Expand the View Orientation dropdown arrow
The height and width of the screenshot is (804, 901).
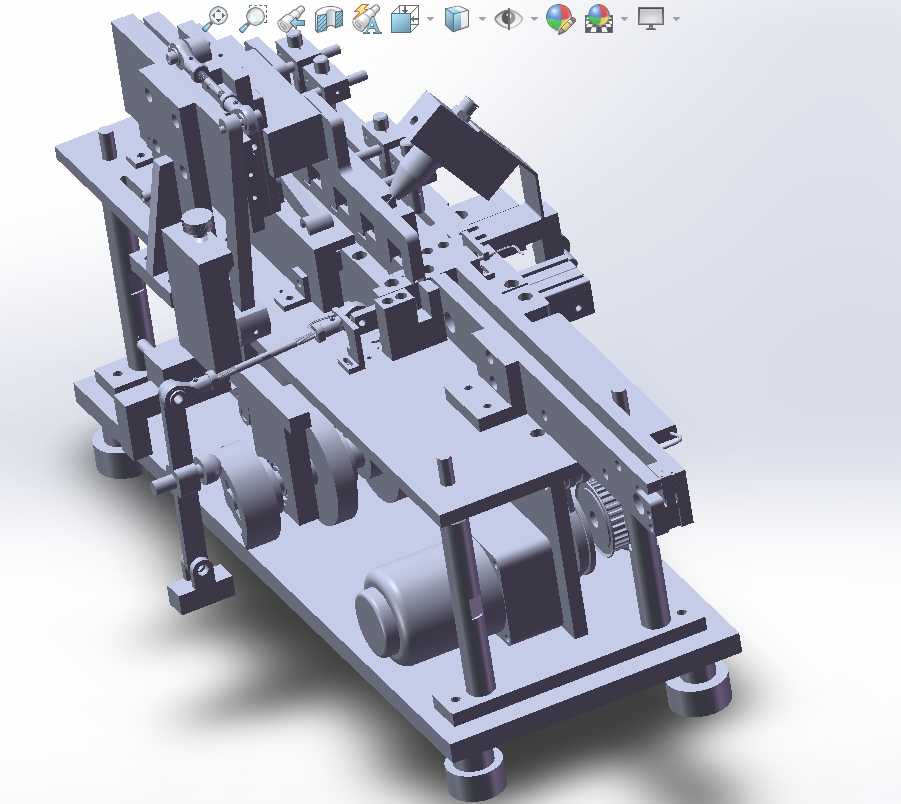(x=430, y=19)
